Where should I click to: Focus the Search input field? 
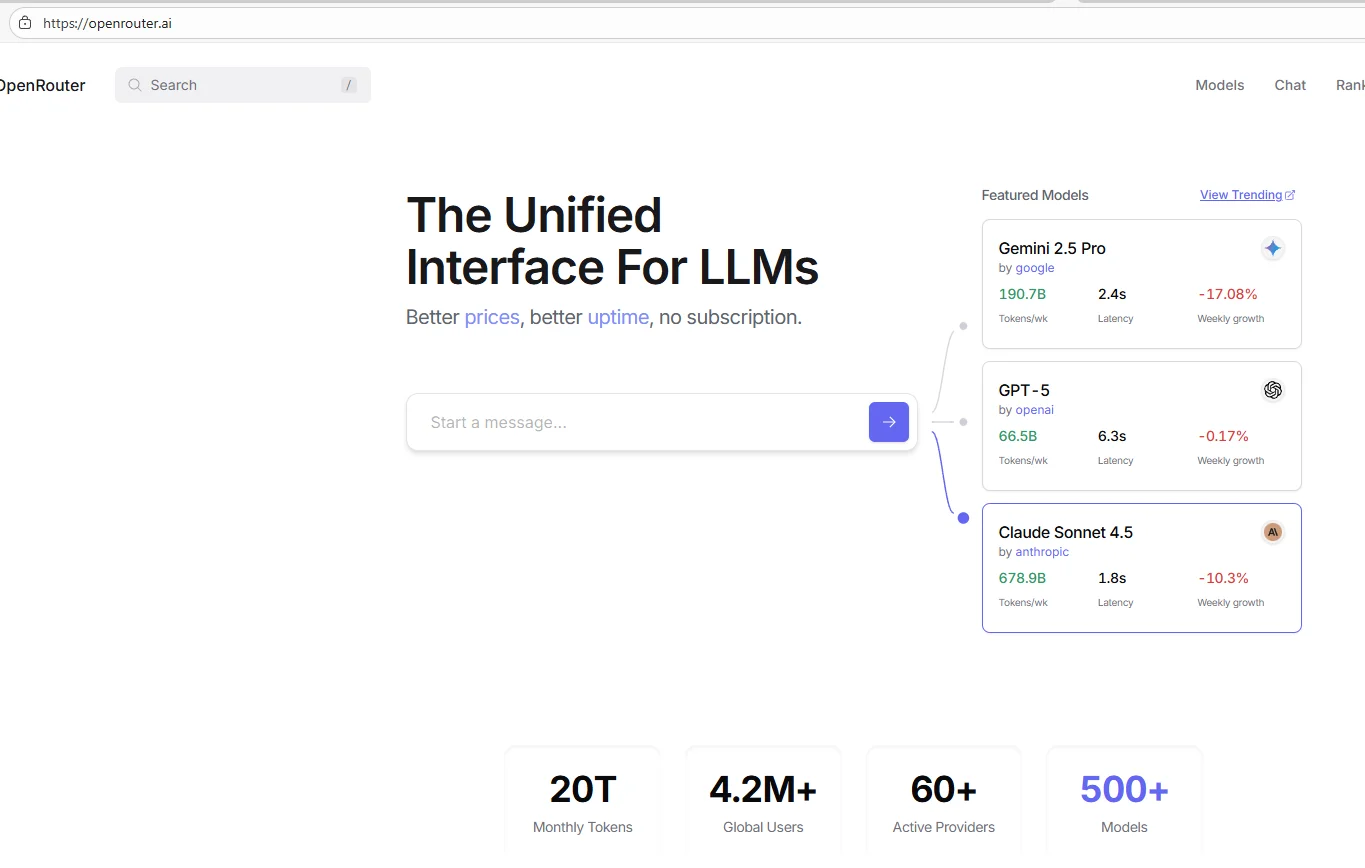243,85
